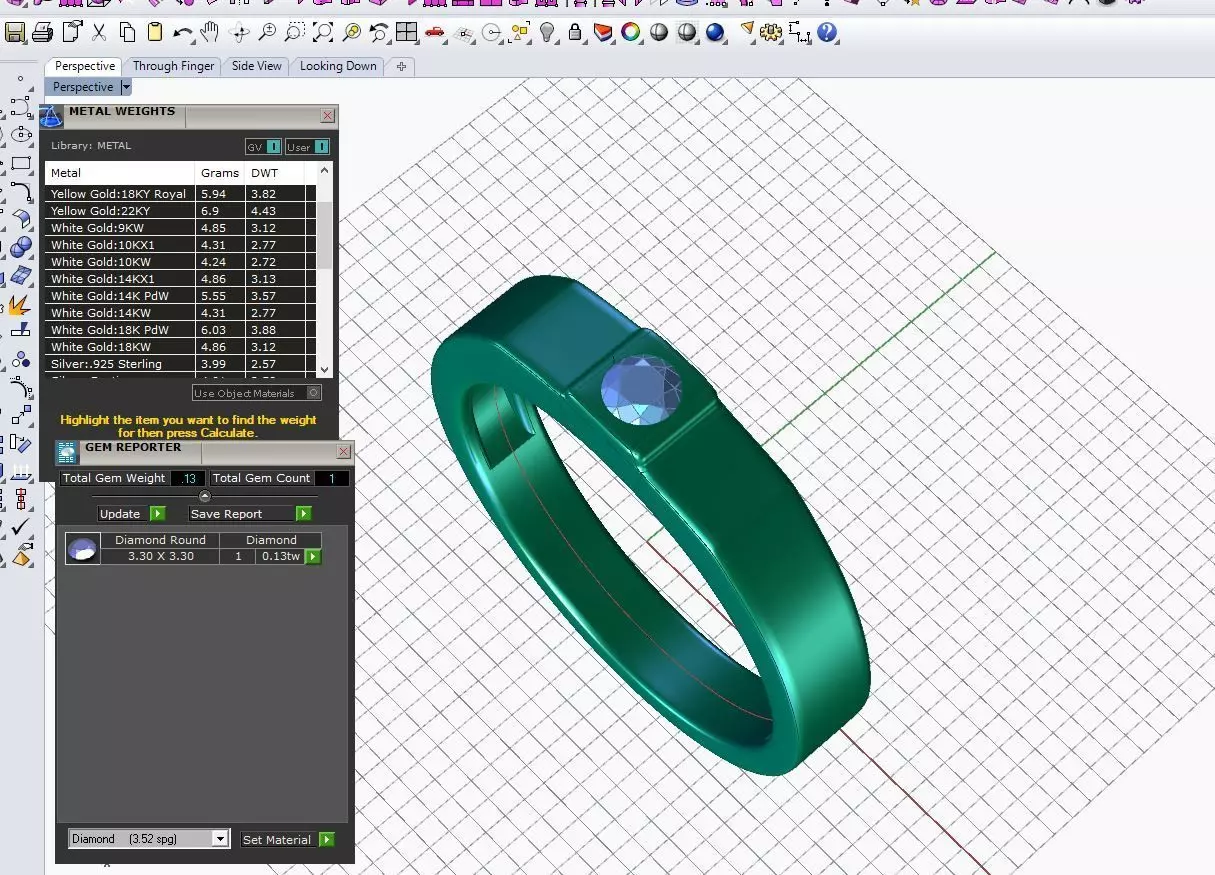Screen dimensions: 1215x875
Task: Click the Save file icon
Action: 15,33
